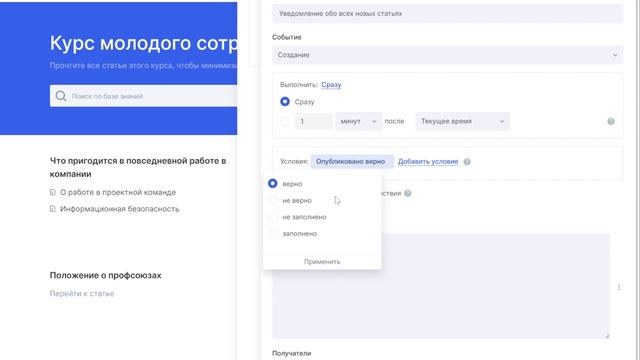Select the delayed time radio button
This screenshot has width=640, height=360.
(285, 121)
